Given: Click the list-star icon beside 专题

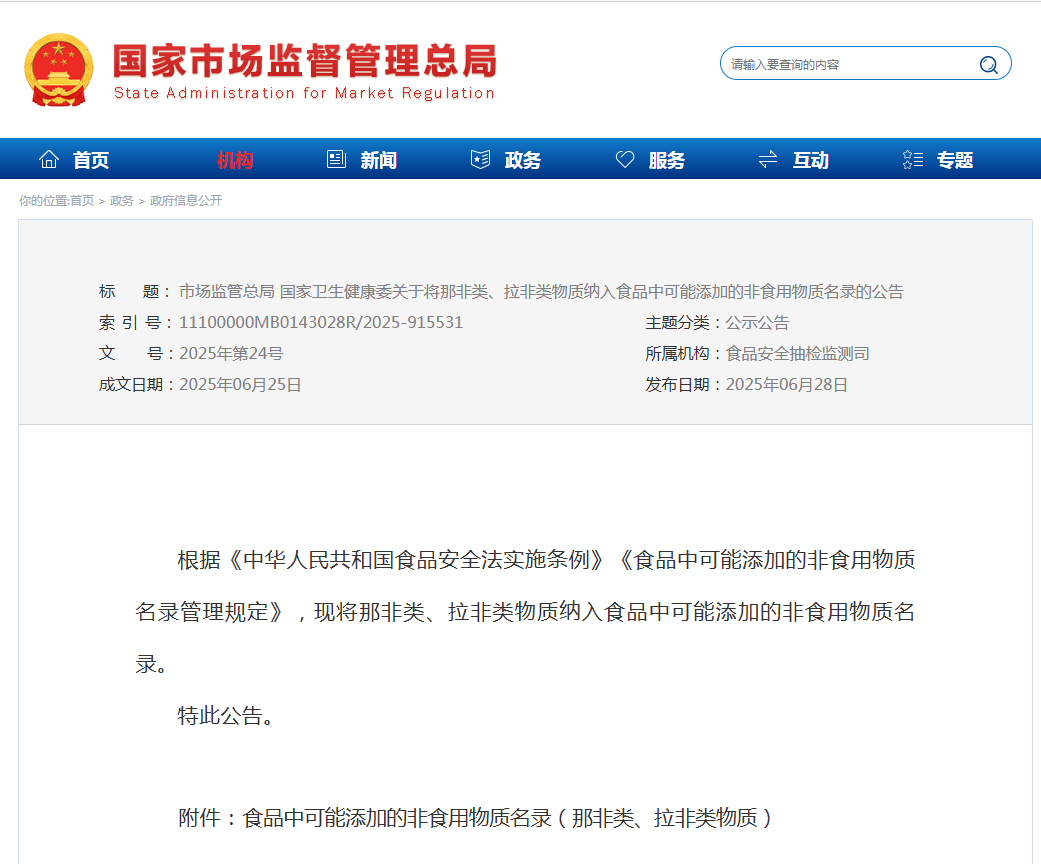Looking at the screenshot, I should click(x=912, y=159).
